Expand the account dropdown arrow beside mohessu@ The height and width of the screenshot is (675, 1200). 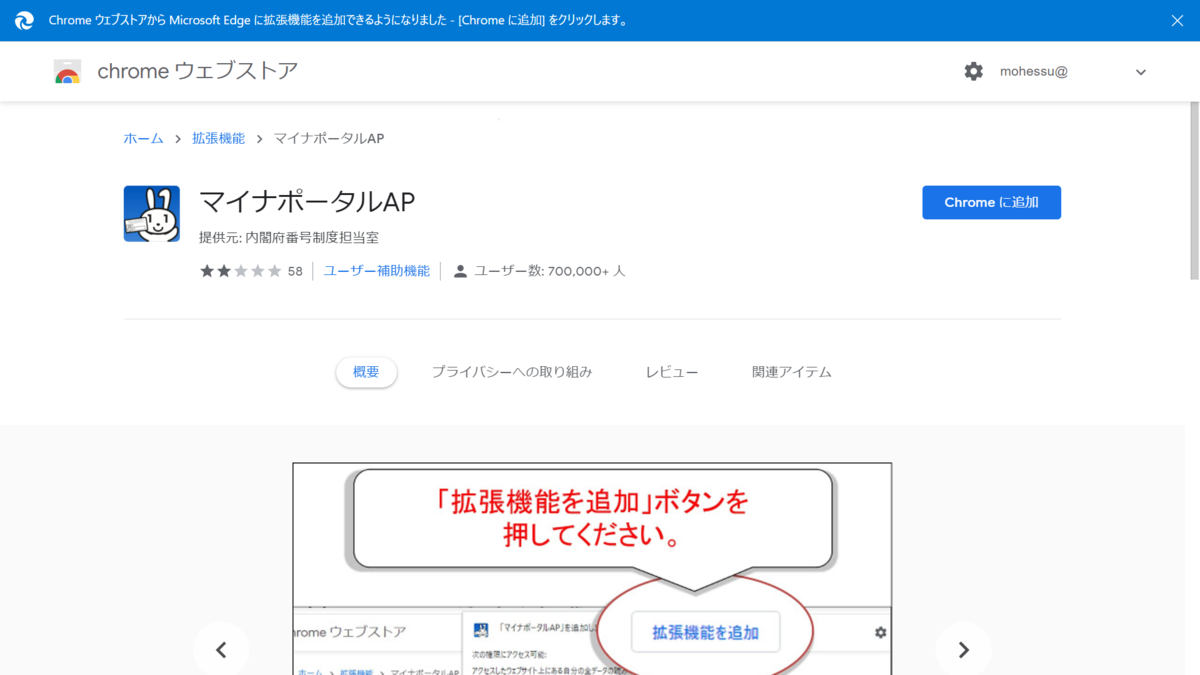(x=1141, y=72)
